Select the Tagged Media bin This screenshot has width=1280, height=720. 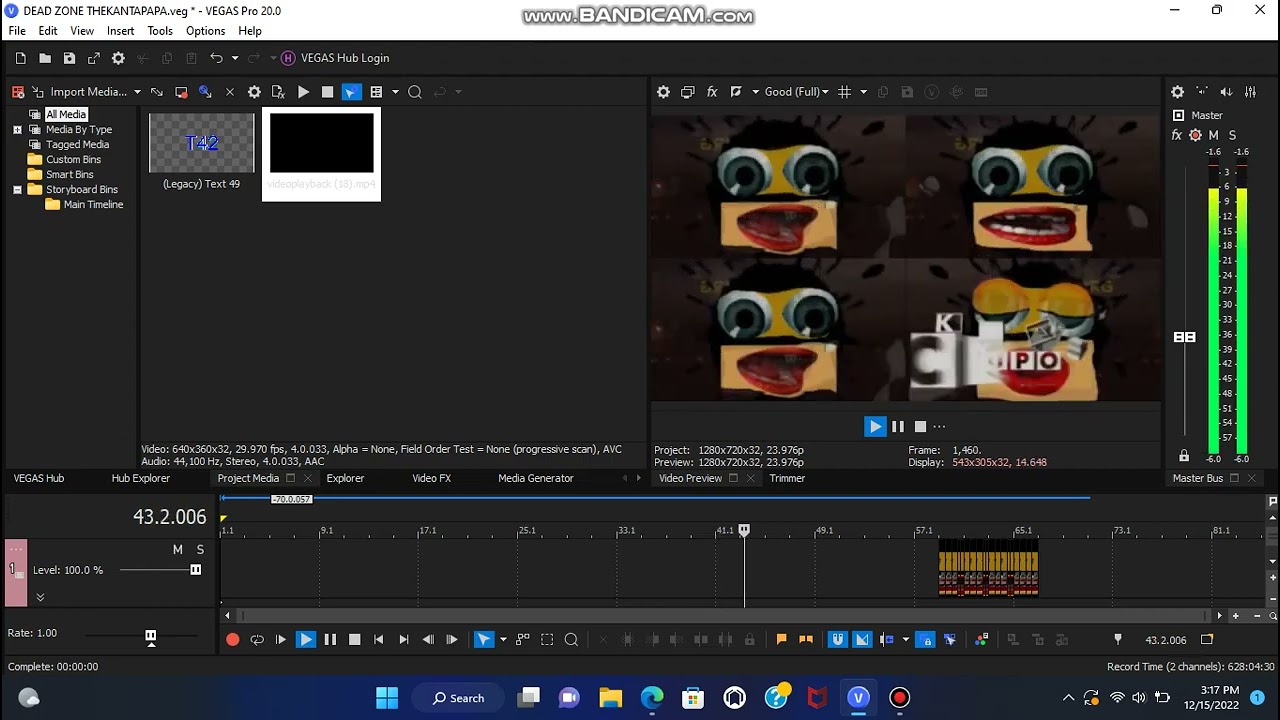(x=77, y=144)
